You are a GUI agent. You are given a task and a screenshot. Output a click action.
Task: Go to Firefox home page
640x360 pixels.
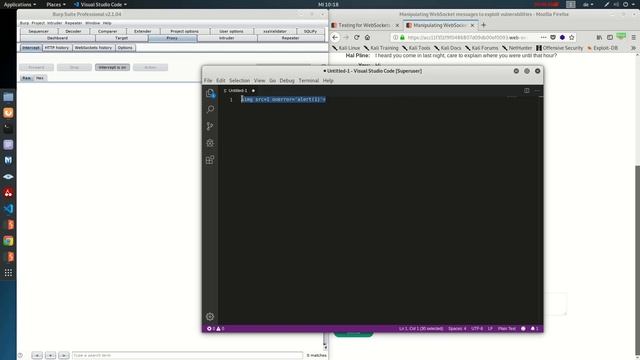coord(367,37)
